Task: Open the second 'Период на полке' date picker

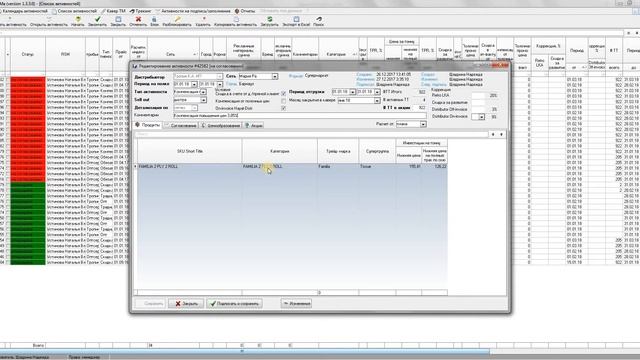Action: (x=220, y=84)
